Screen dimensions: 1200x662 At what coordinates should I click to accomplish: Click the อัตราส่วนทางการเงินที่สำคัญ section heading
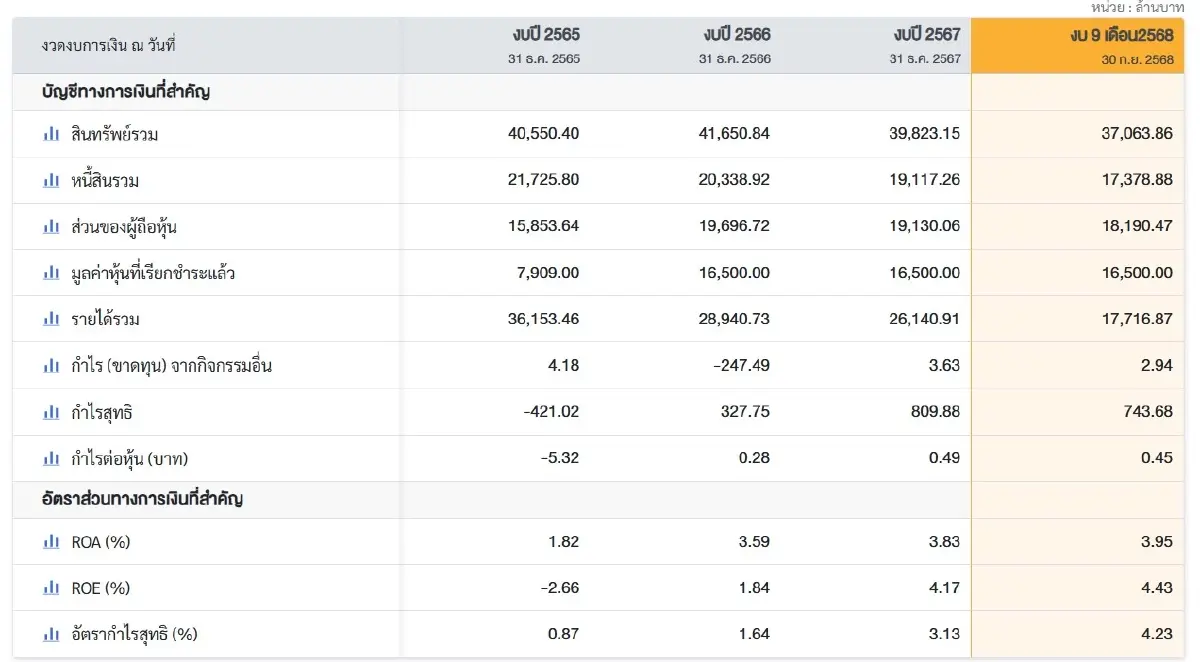coord(142,499)
